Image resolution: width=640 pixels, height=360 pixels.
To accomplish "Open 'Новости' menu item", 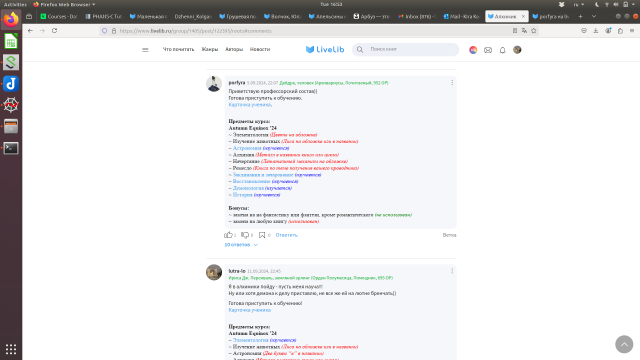I will tap(260, 49).
